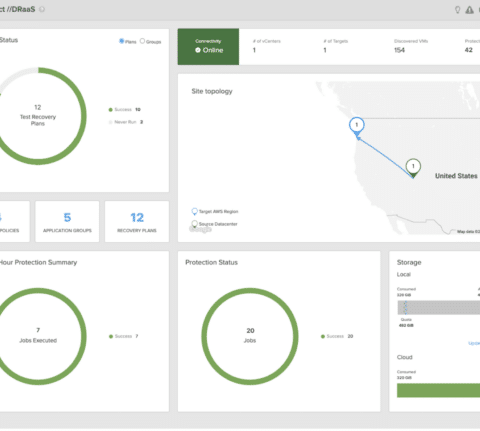
Task: Click the # of Targets value
Action: click(x=325, y=50)
